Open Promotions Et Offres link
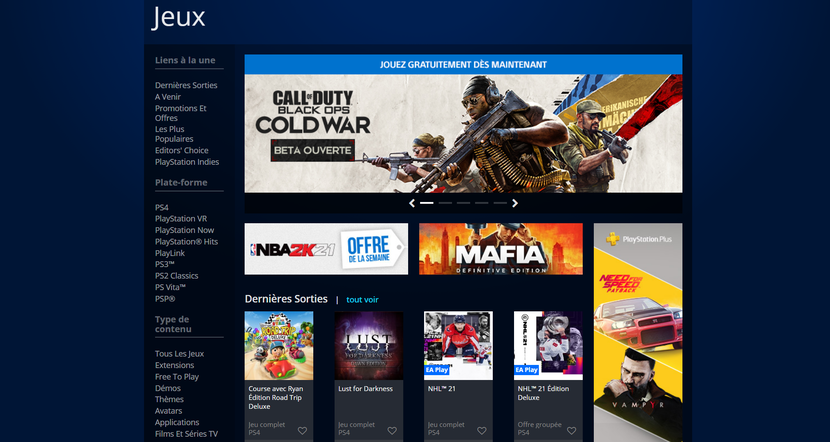The width and height of the screenshot is (830, 442). [180, 113]
